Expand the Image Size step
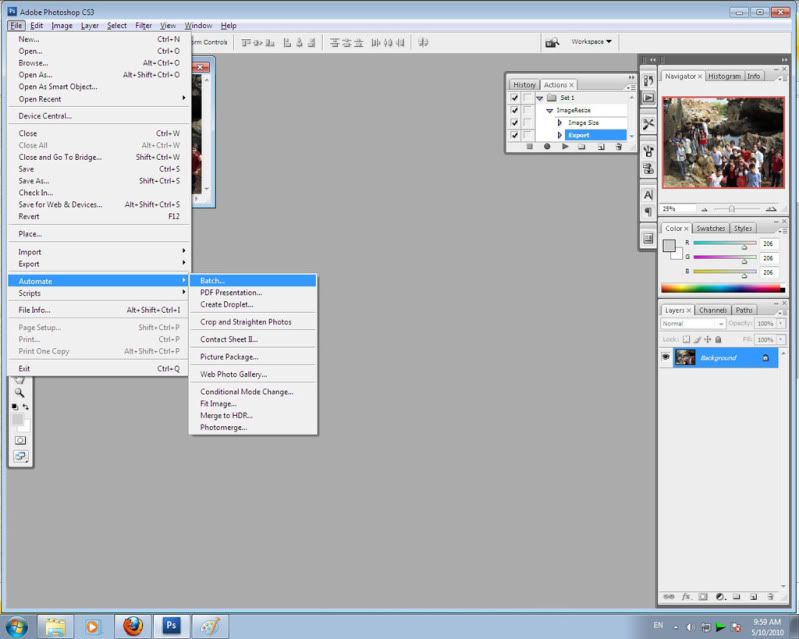The height and width of the screenshot is (639, 799). point(560,123)
